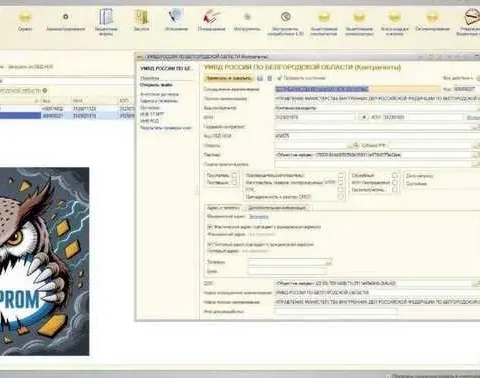Open Договоры in form navigation

150,108
